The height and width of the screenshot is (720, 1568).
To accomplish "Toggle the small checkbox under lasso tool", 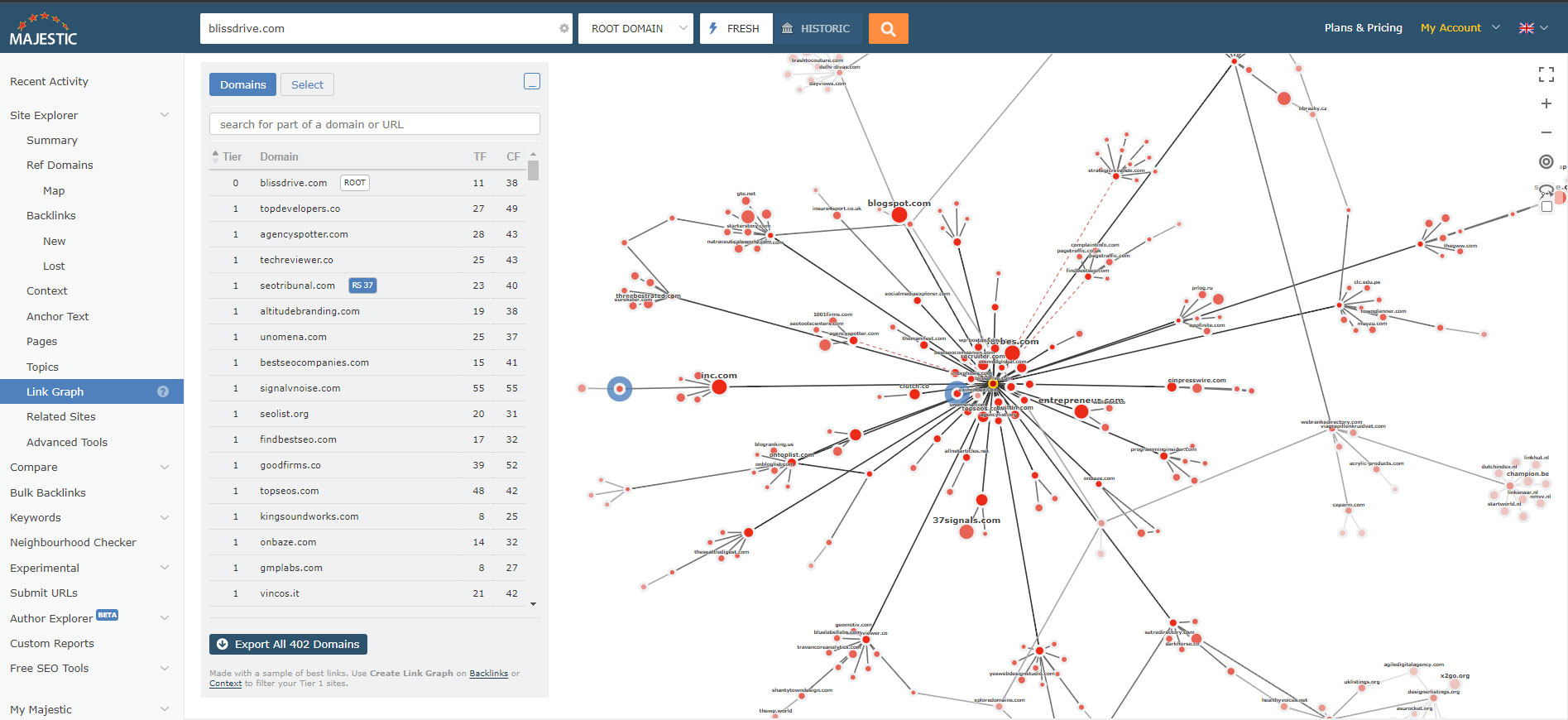I will coord(1546,207).
